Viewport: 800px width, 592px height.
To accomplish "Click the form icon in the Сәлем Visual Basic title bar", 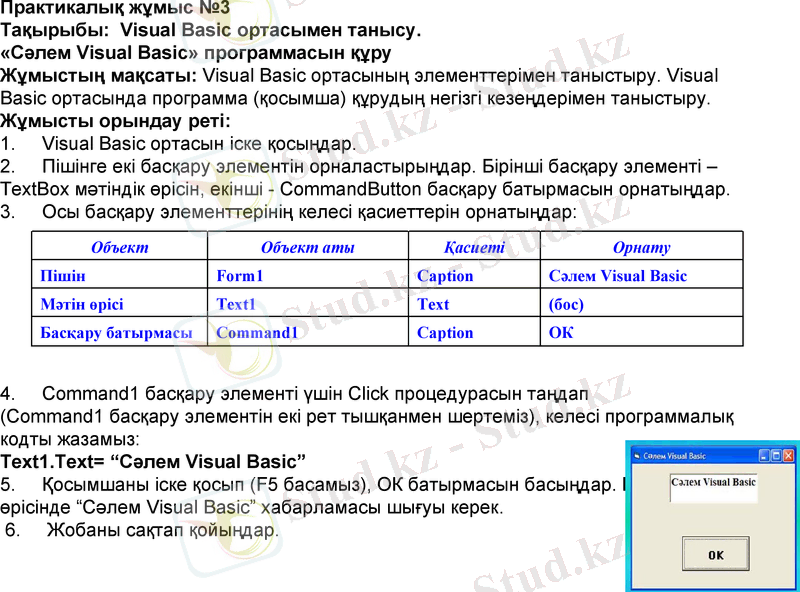I will (x=637, y=455).
